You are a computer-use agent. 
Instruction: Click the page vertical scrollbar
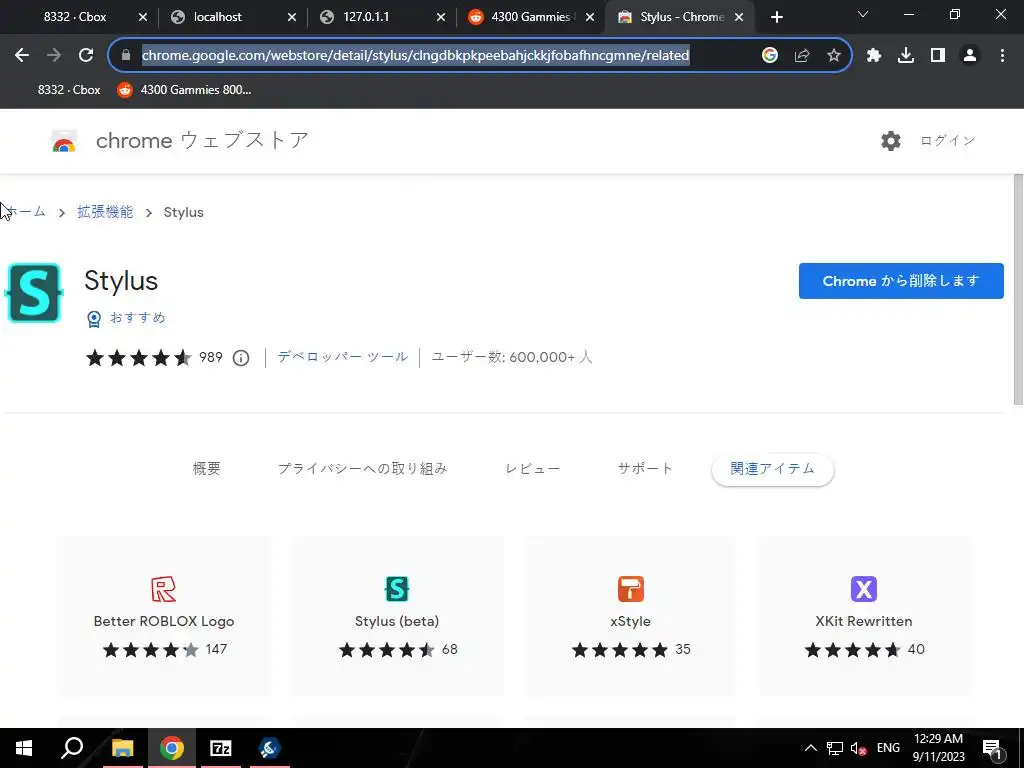pos(1018,291)
